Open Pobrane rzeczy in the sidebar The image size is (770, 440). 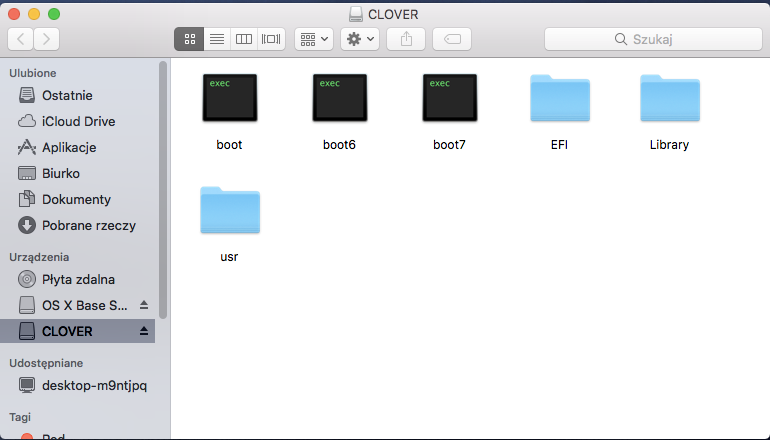pyautogui.click(x=88, y=225)
